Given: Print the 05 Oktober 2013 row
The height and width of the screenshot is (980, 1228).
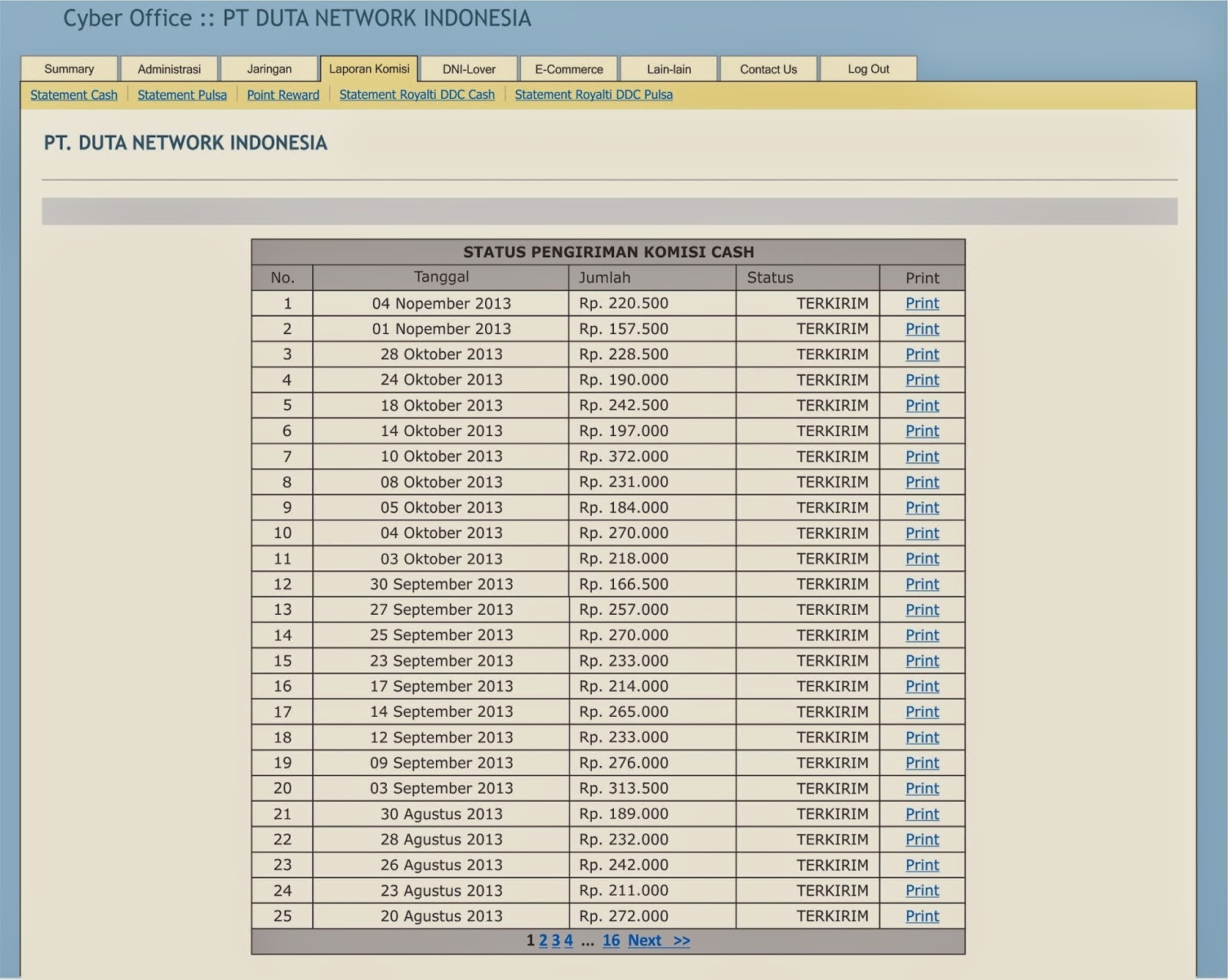Looking at the screenshot, I should [x=922, y=507].
